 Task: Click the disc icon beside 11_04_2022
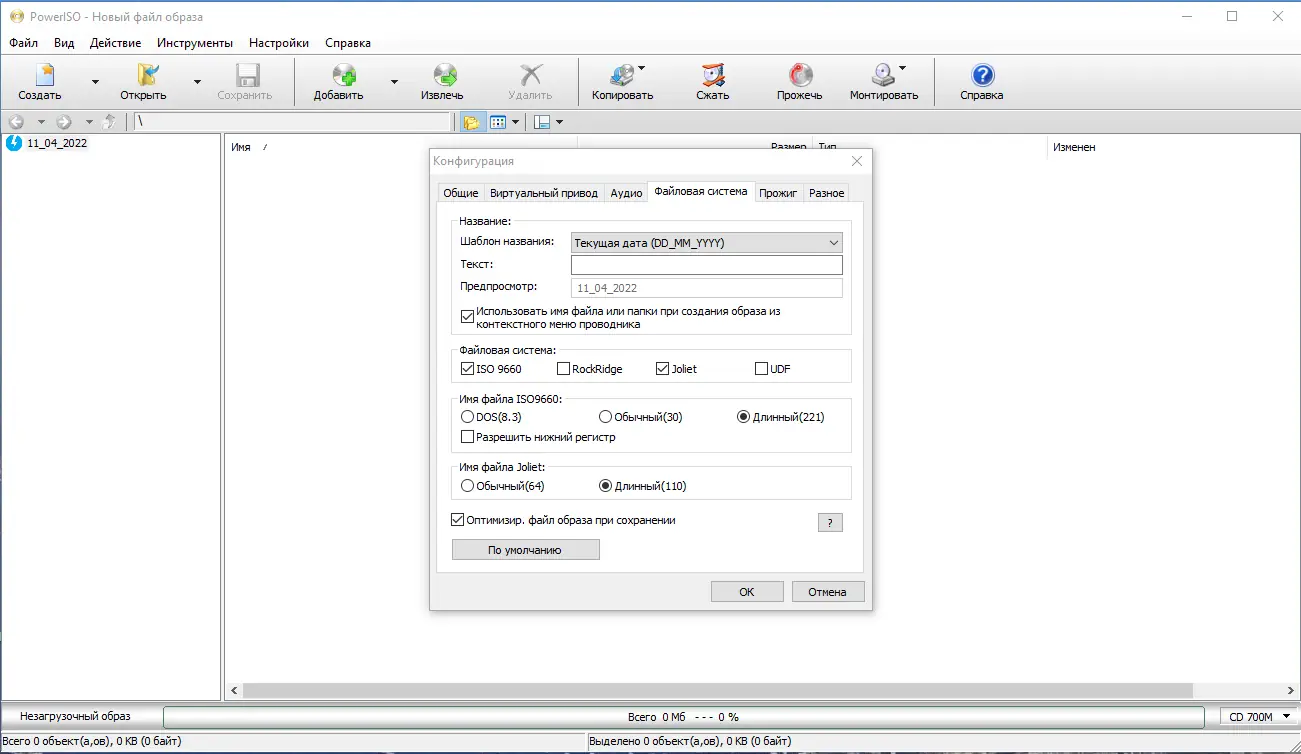coord(14,143)
